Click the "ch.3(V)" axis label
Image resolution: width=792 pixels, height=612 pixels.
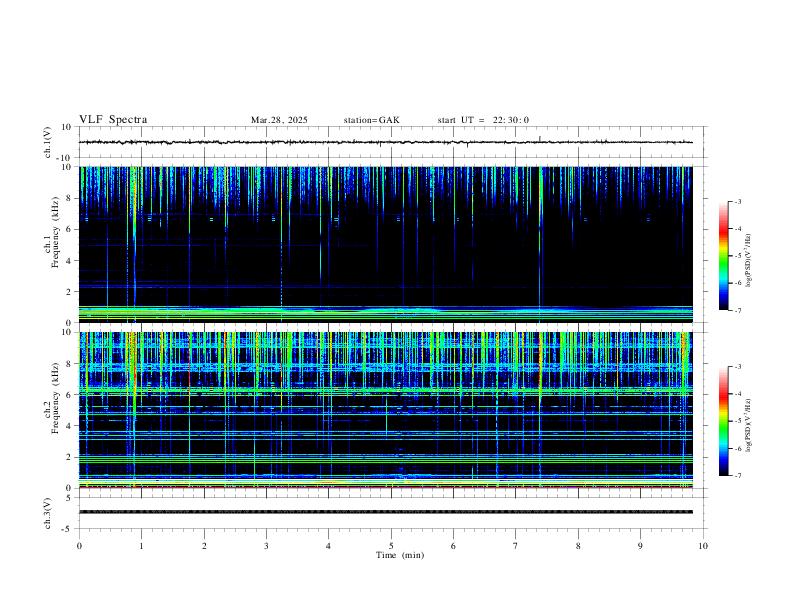48,514
